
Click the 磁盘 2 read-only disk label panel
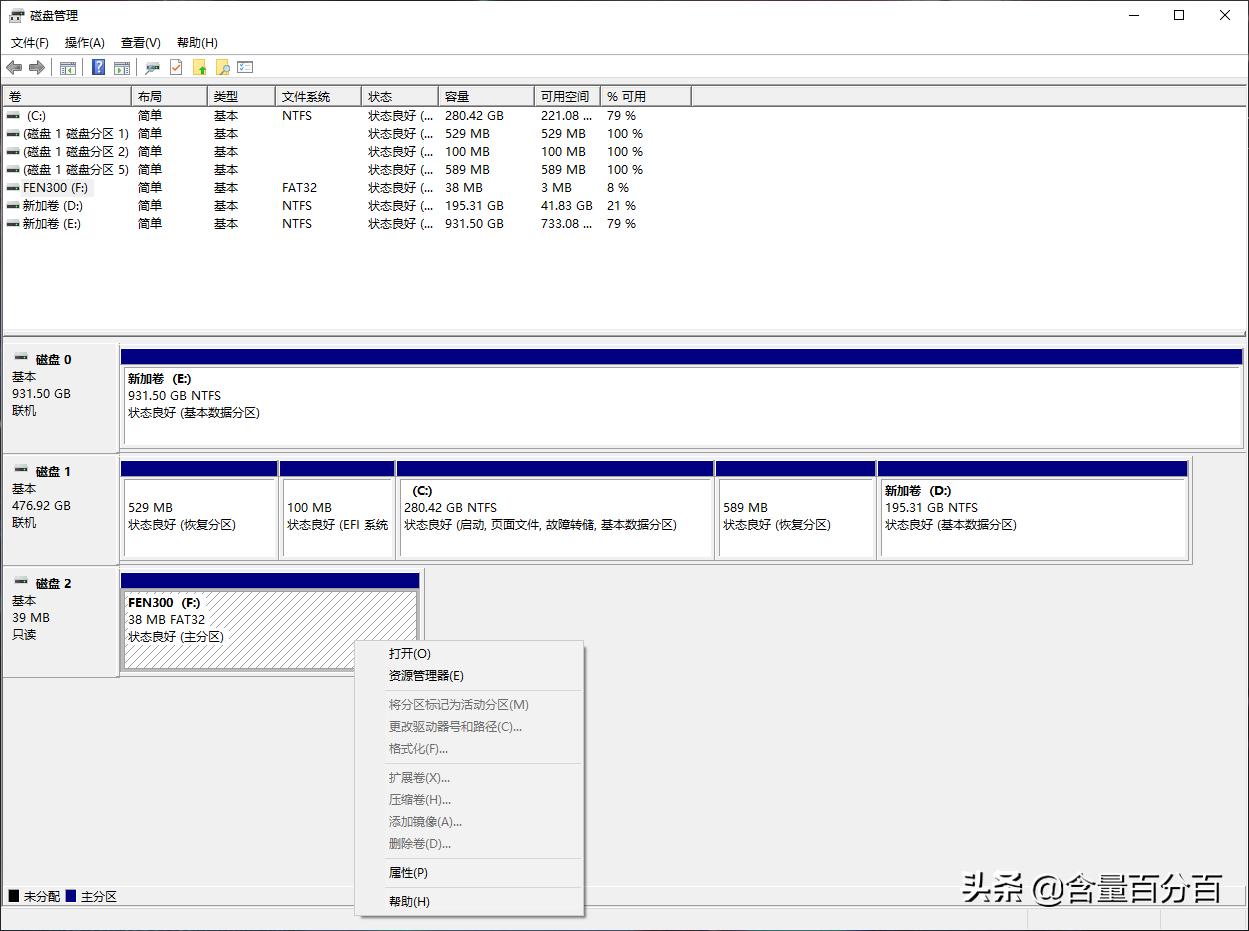coord(60,621)
